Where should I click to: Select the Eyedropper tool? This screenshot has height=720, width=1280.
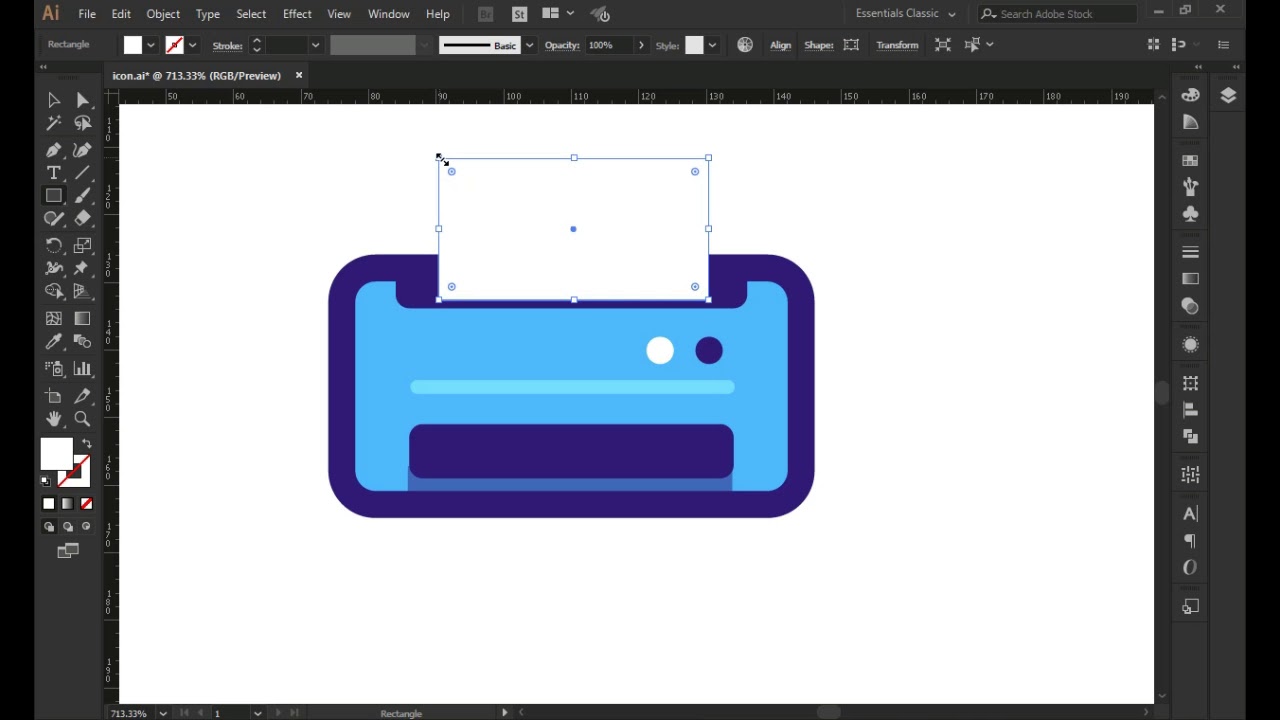(x=54, y=342)
